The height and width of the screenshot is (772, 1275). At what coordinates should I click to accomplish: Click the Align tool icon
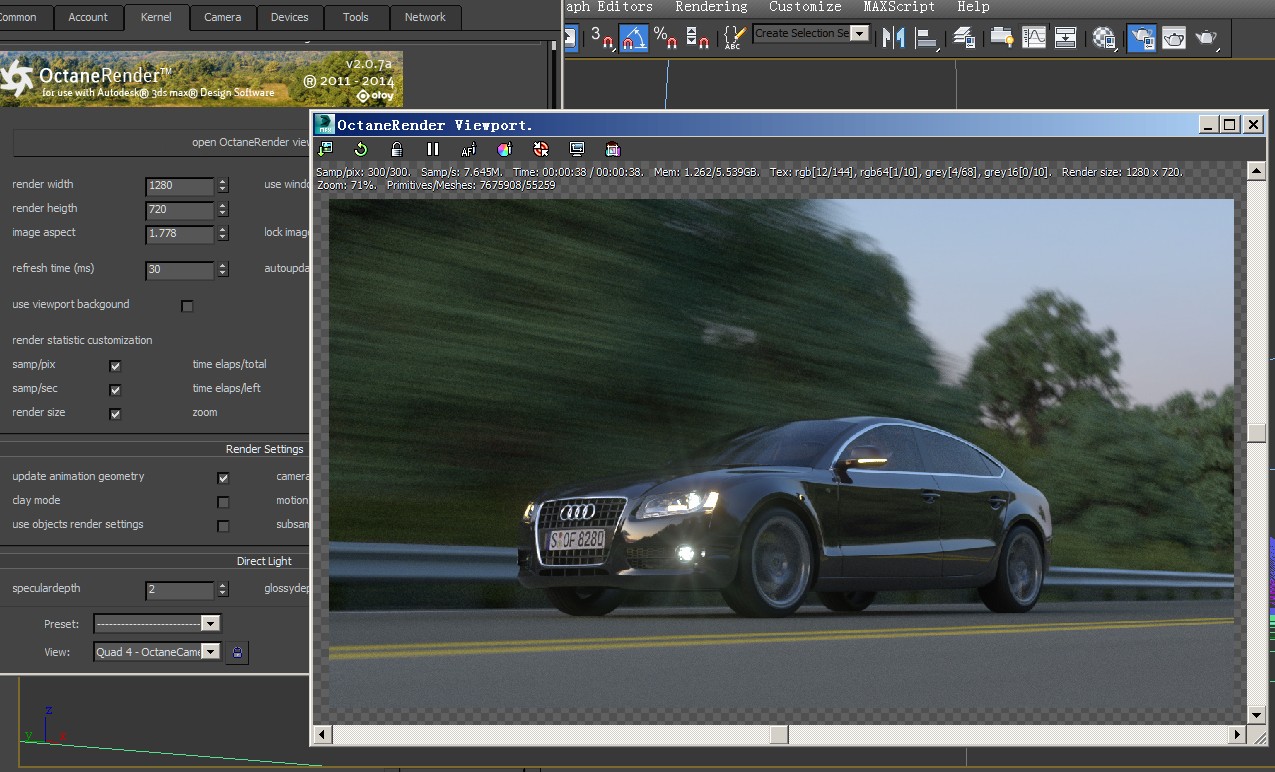click(x=927, y=38)
